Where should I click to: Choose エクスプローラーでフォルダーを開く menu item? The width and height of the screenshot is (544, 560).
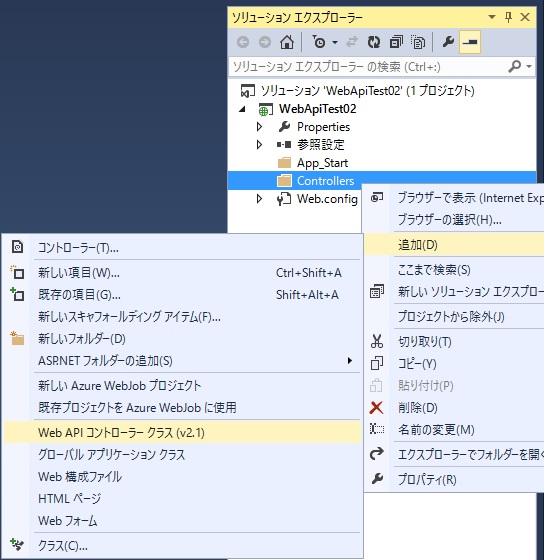[454, 454]
